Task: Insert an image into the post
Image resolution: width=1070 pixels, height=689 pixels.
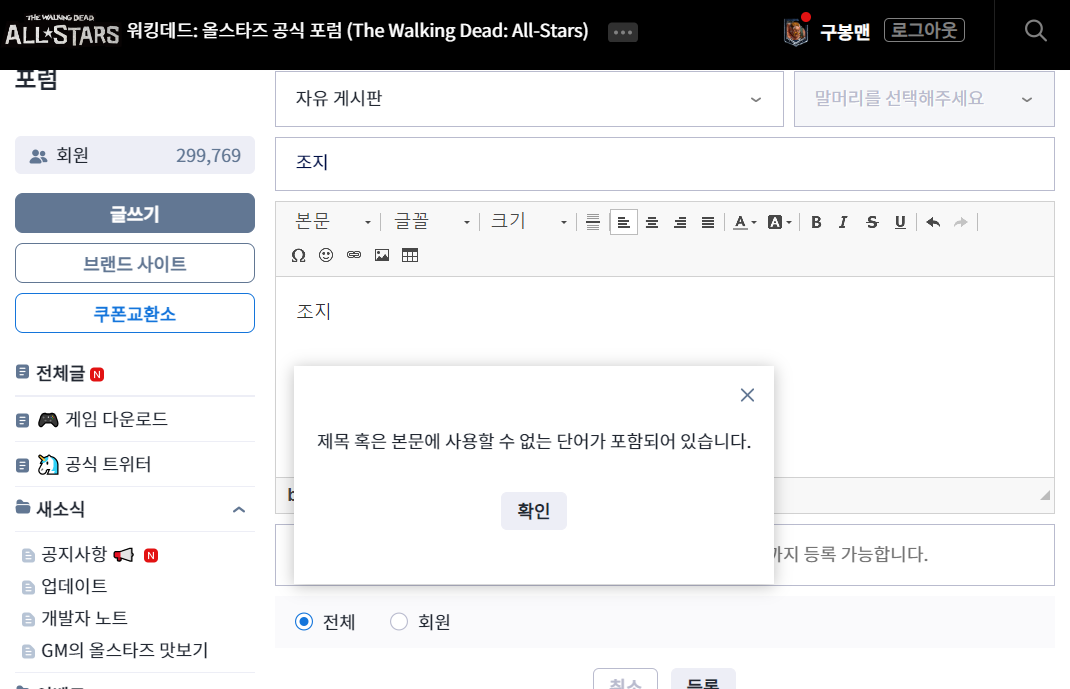Action: [382, 255]
